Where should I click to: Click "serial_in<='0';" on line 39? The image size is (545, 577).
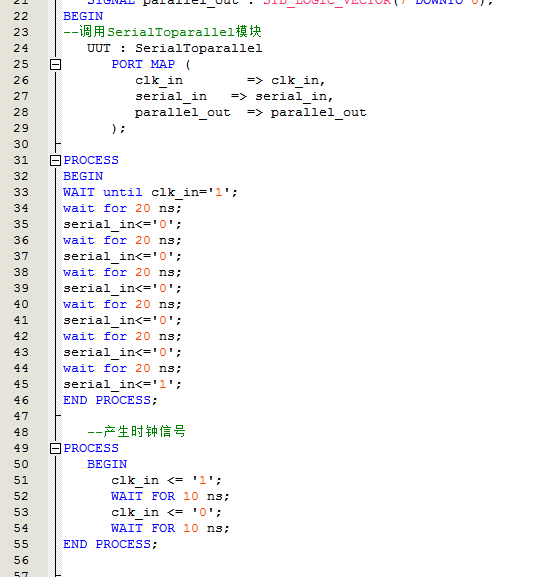point(123,288)
